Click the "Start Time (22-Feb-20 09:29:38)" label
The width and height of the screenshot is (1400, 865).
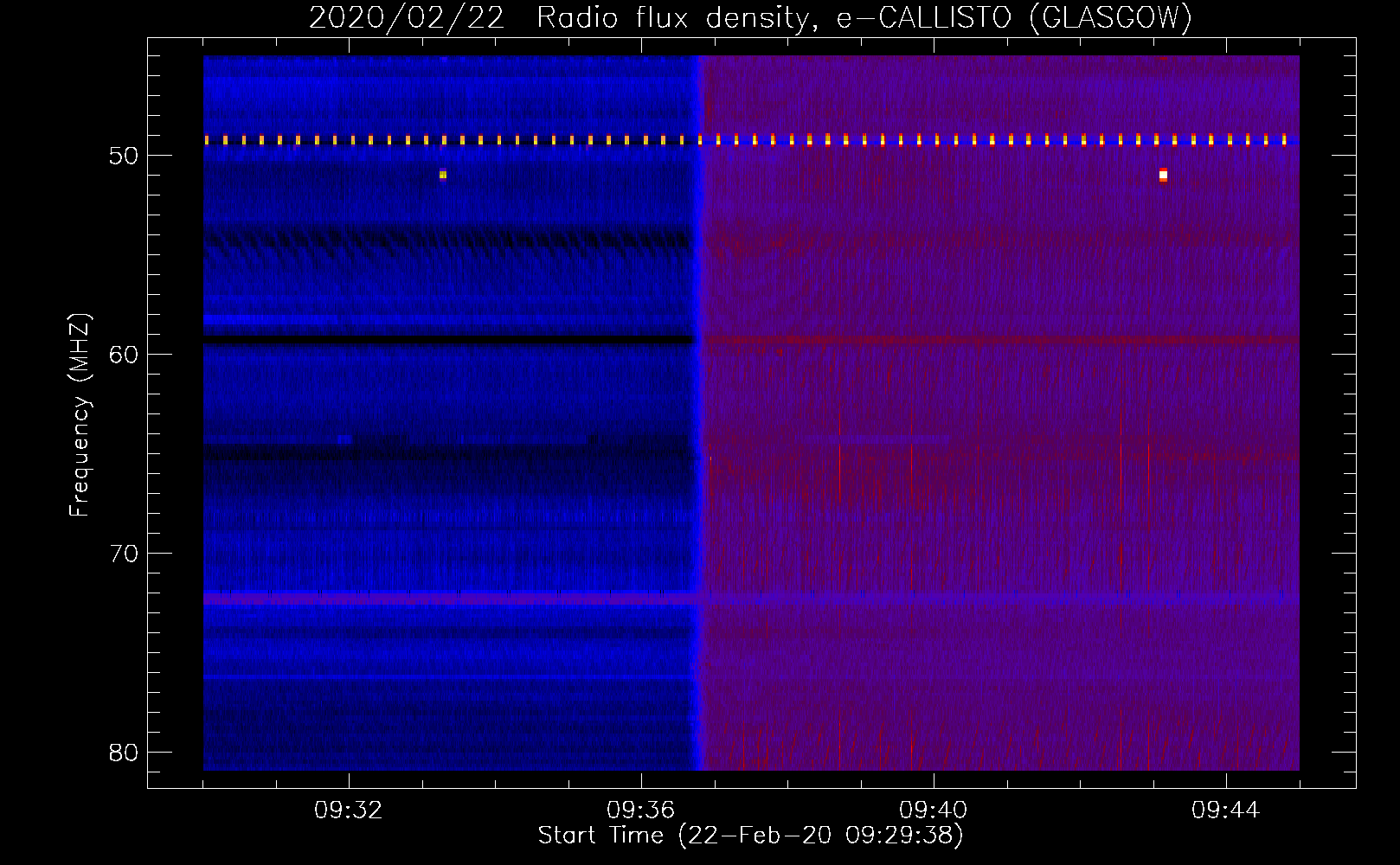[750, 835]
